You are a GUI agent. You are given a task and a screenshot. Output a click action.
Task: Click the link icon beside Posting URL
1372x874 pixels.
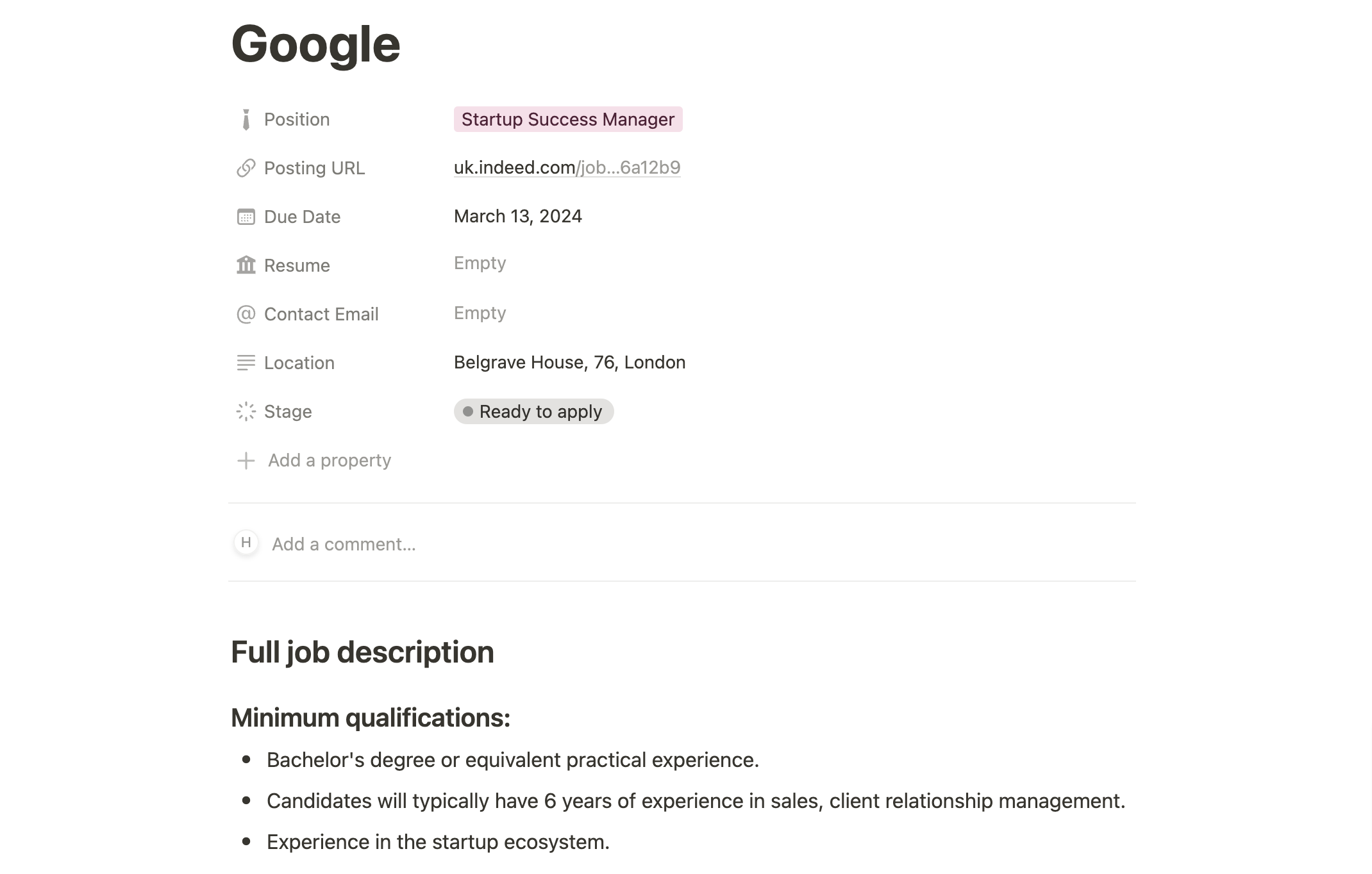coord(246,168)
